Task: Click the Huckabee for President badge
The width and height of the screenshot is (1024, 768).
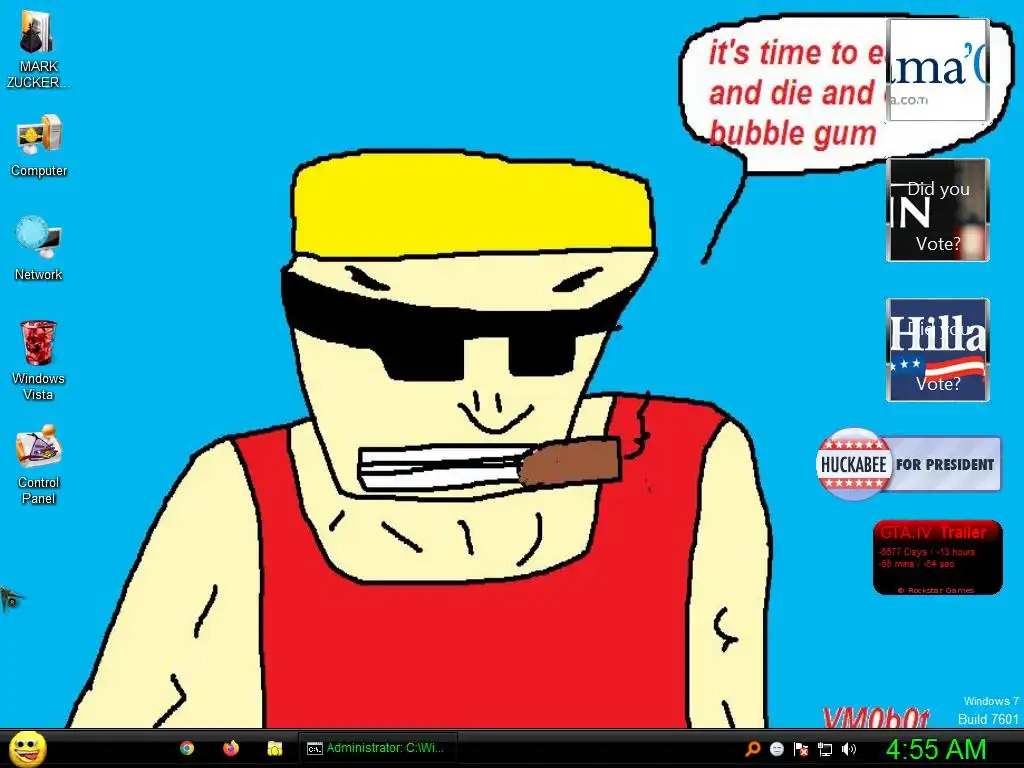Action: coord(908,464)
